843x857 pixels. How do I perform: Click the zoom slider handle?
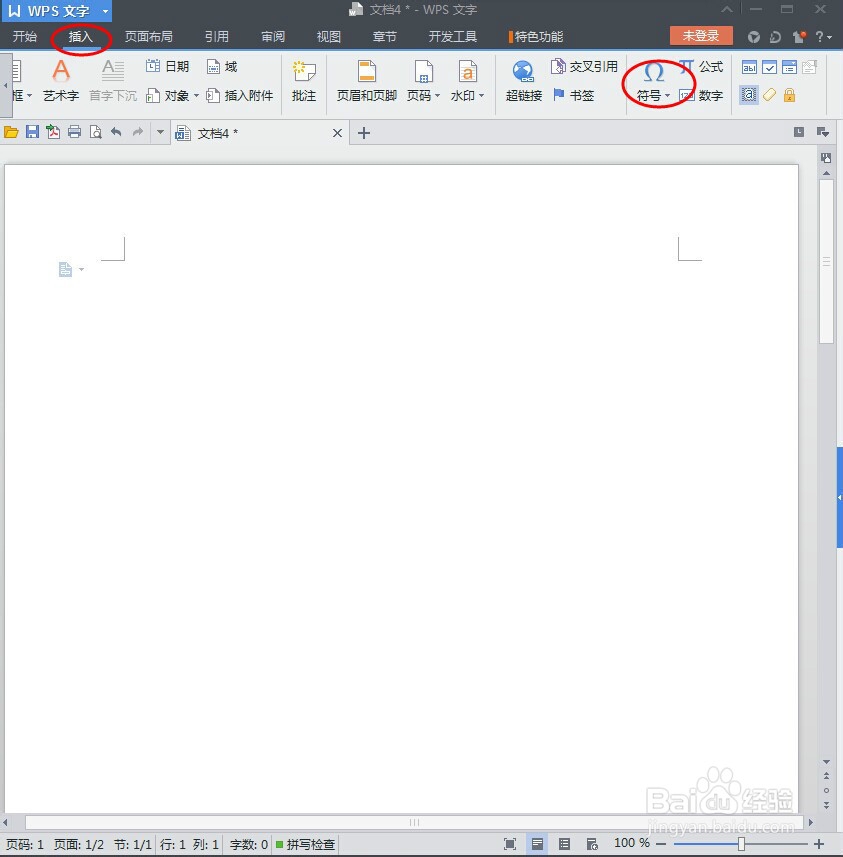pos(741,844)
